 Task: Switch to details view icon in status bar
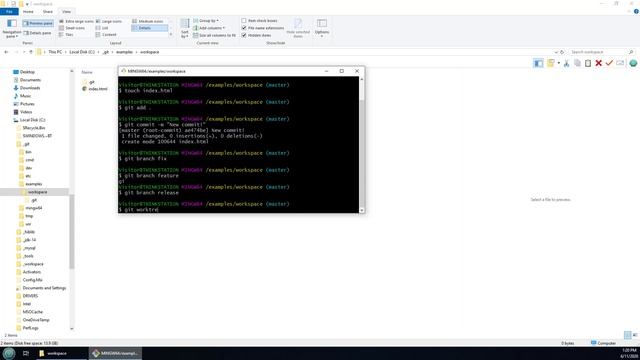(x=628, y=335)
